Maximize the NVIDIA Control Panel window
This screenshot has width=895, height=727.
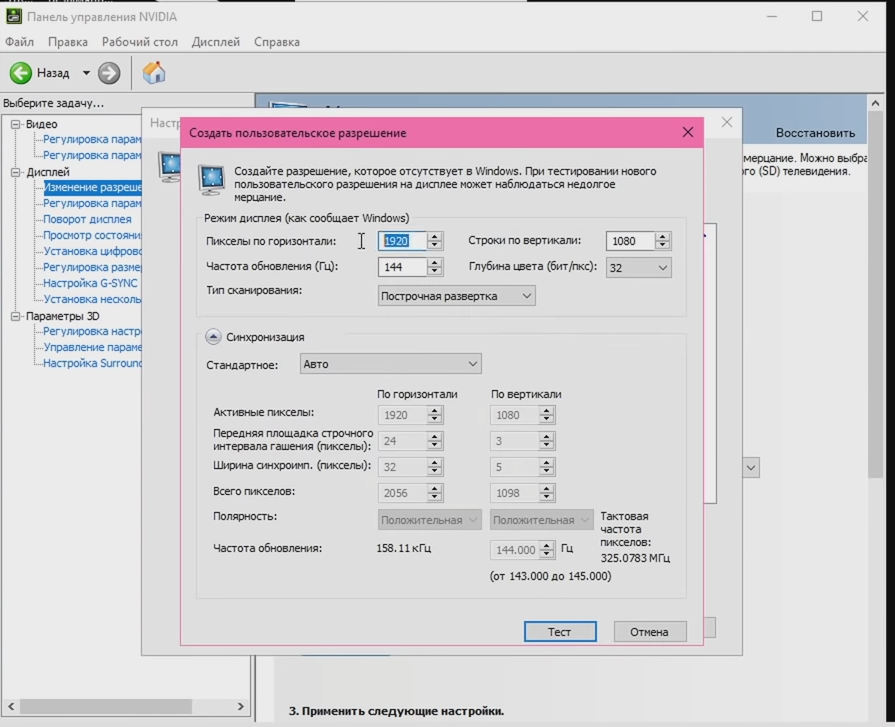pos(817,16)
